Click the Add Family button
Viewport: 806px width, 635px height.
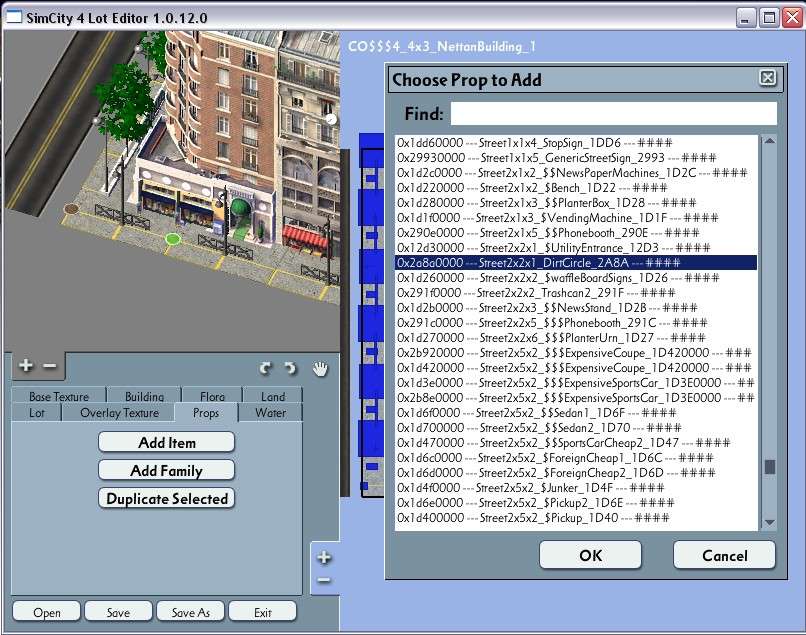[167, 470]
